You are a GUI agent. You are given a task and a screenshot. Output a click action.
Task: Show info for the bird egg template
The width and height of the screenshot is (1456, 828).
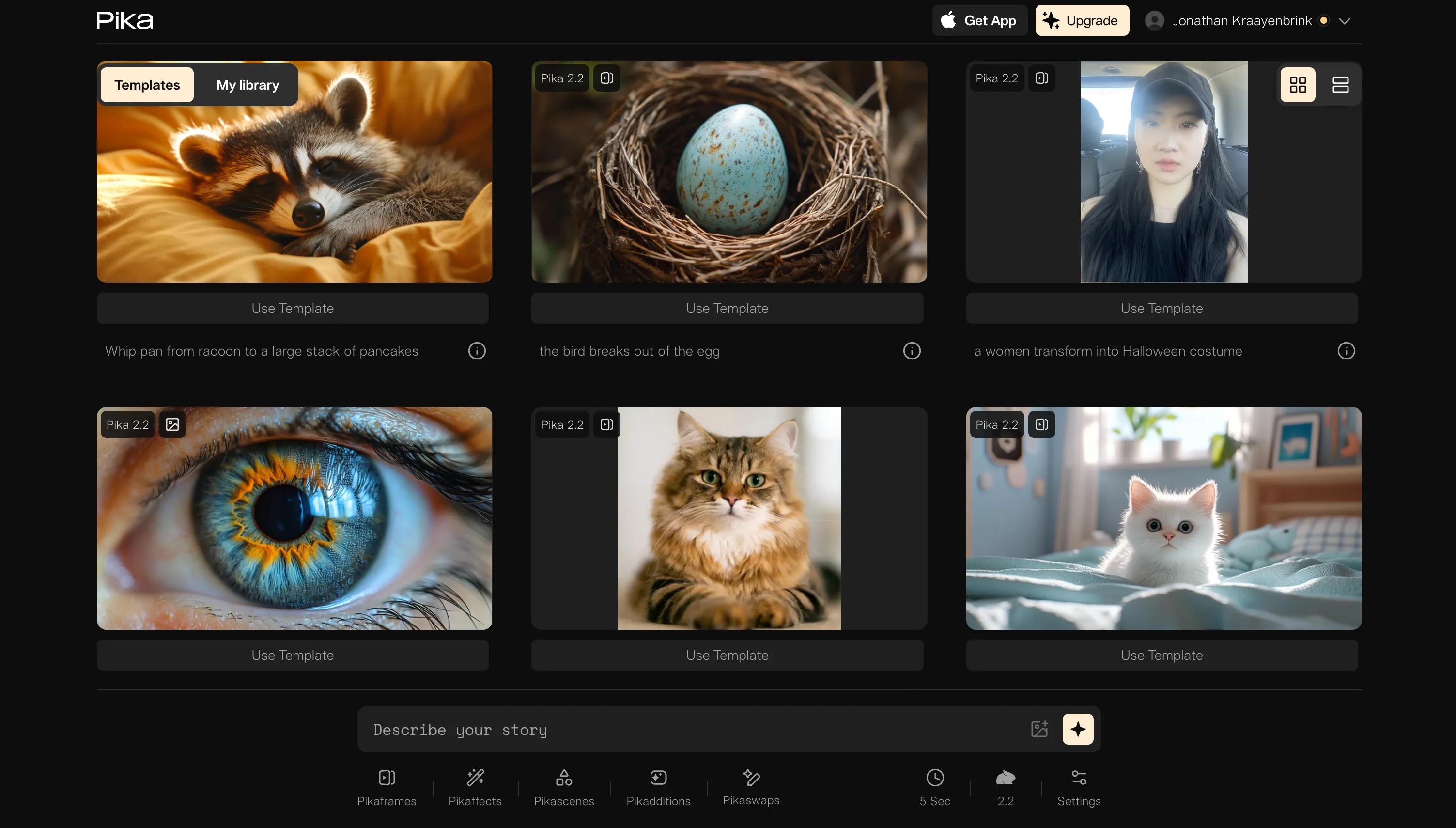(x=912, y=351)
